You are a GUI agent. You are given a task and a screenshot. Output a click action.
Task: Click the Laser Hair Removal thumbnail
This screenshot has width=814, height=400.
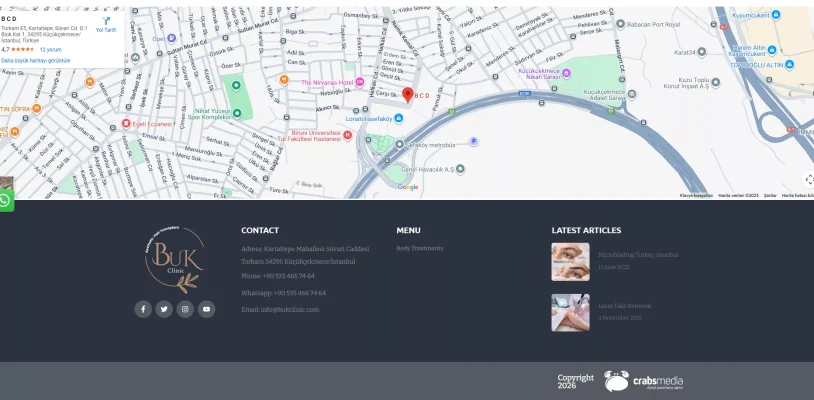pyautogui.click(x=570, y=312)
